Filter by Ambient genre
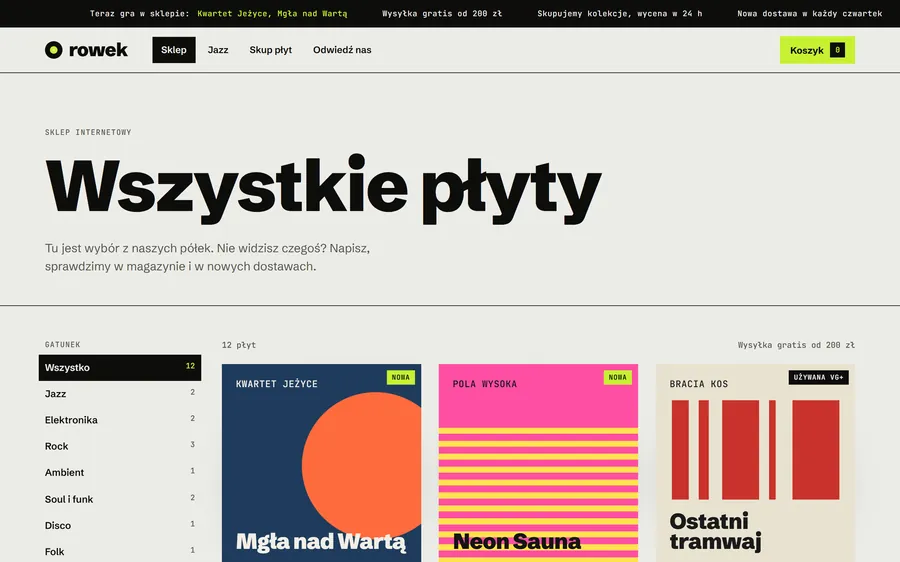The height and width of the screenshot is (562, 900). click(120, 472)
